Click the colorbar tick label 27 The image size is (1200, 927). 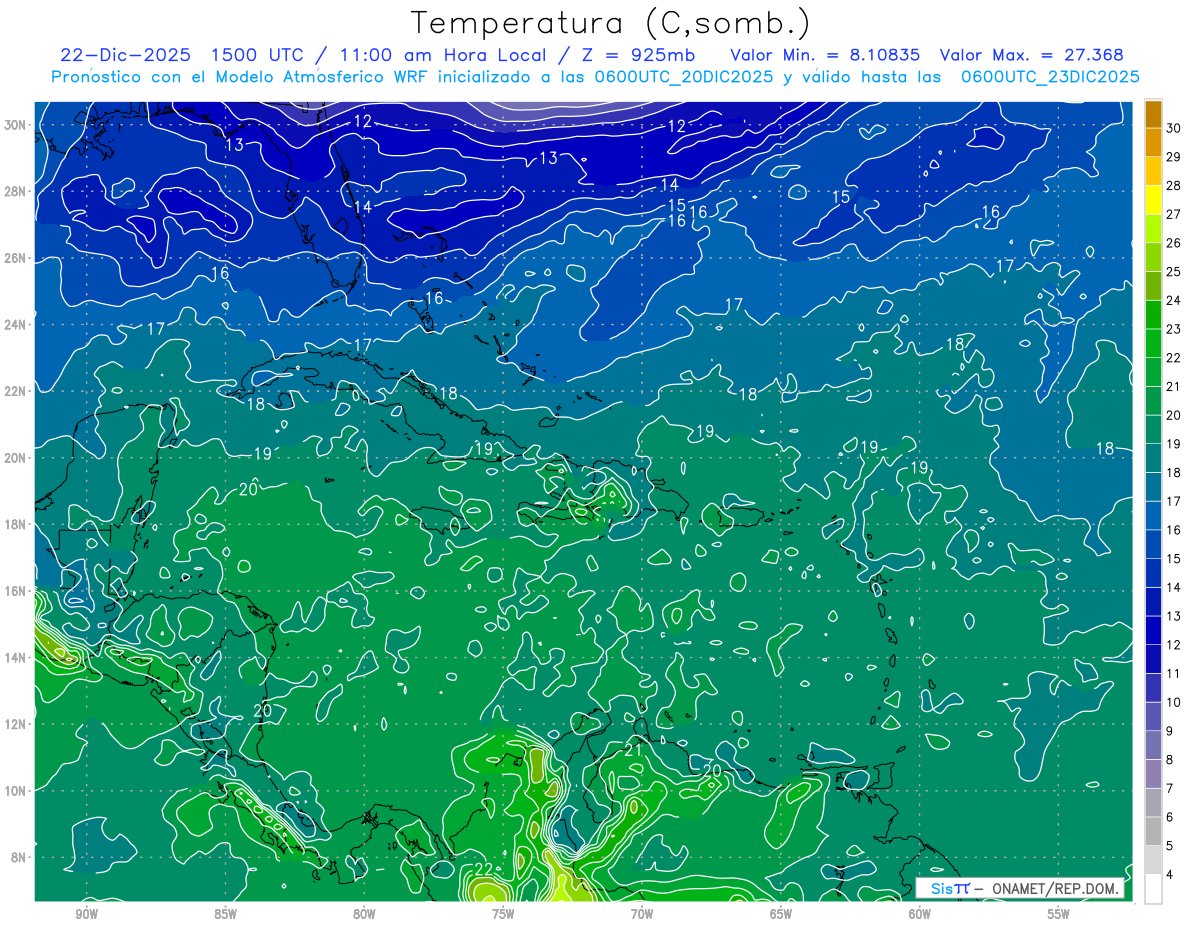(1175, 214)
